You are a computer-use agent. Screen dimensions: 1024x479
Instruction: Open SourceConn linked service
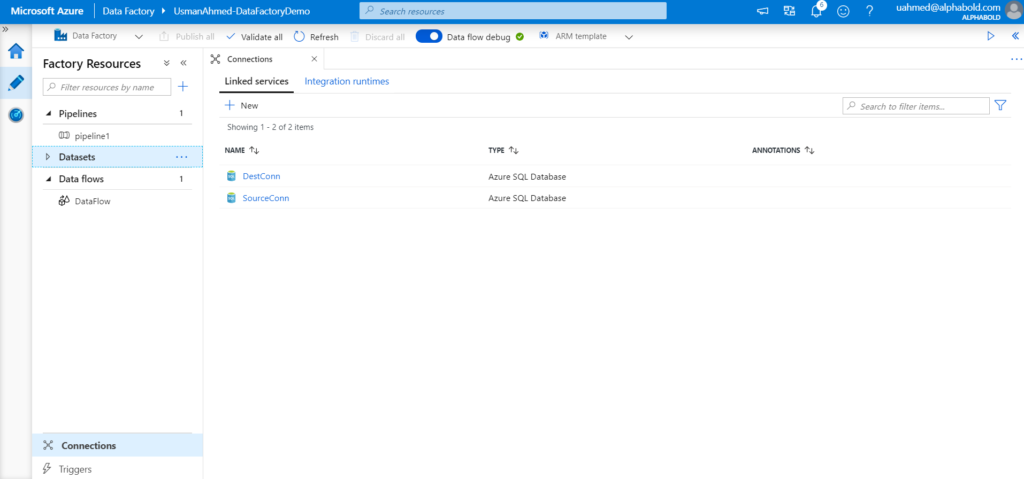pos(266,198)
